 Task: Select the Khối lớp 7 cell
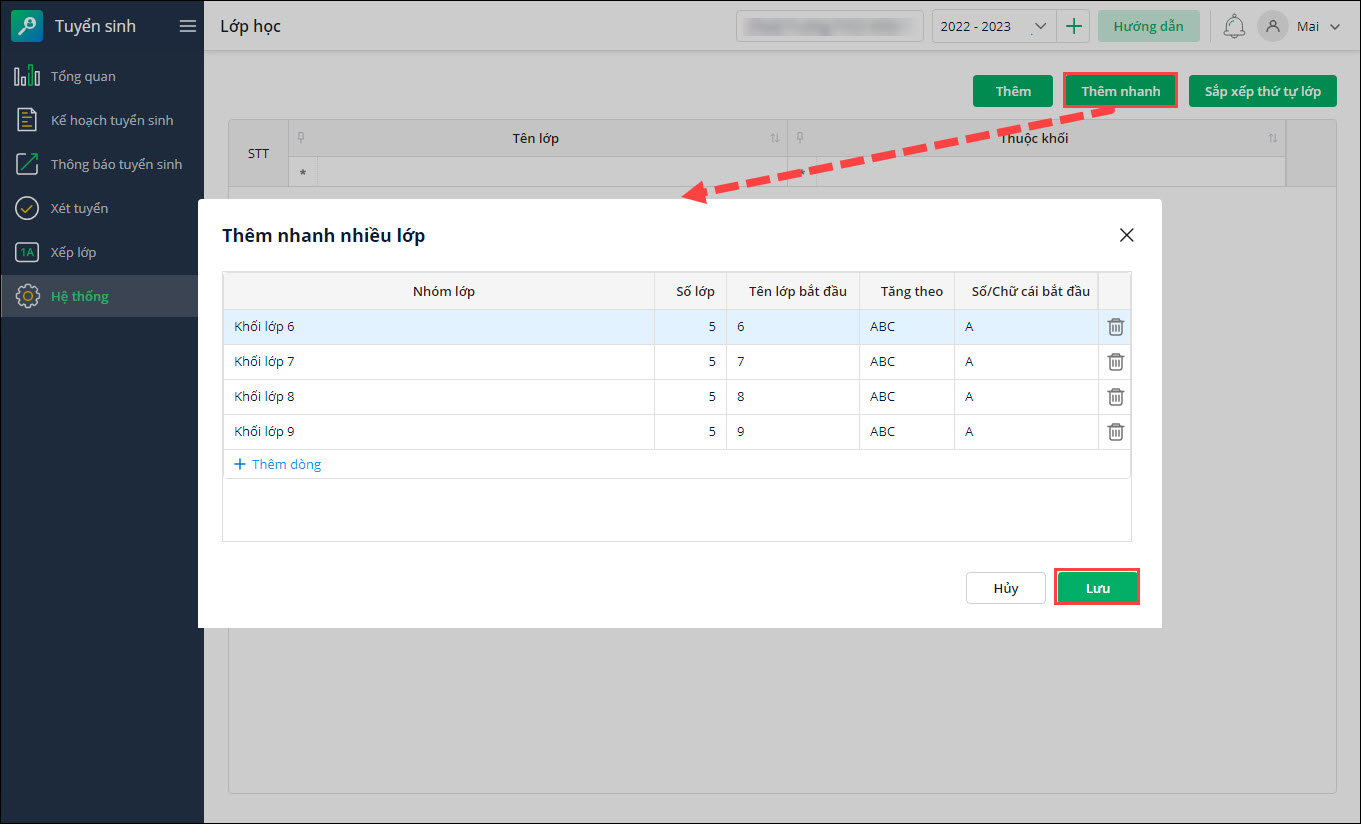coord(439,362)
